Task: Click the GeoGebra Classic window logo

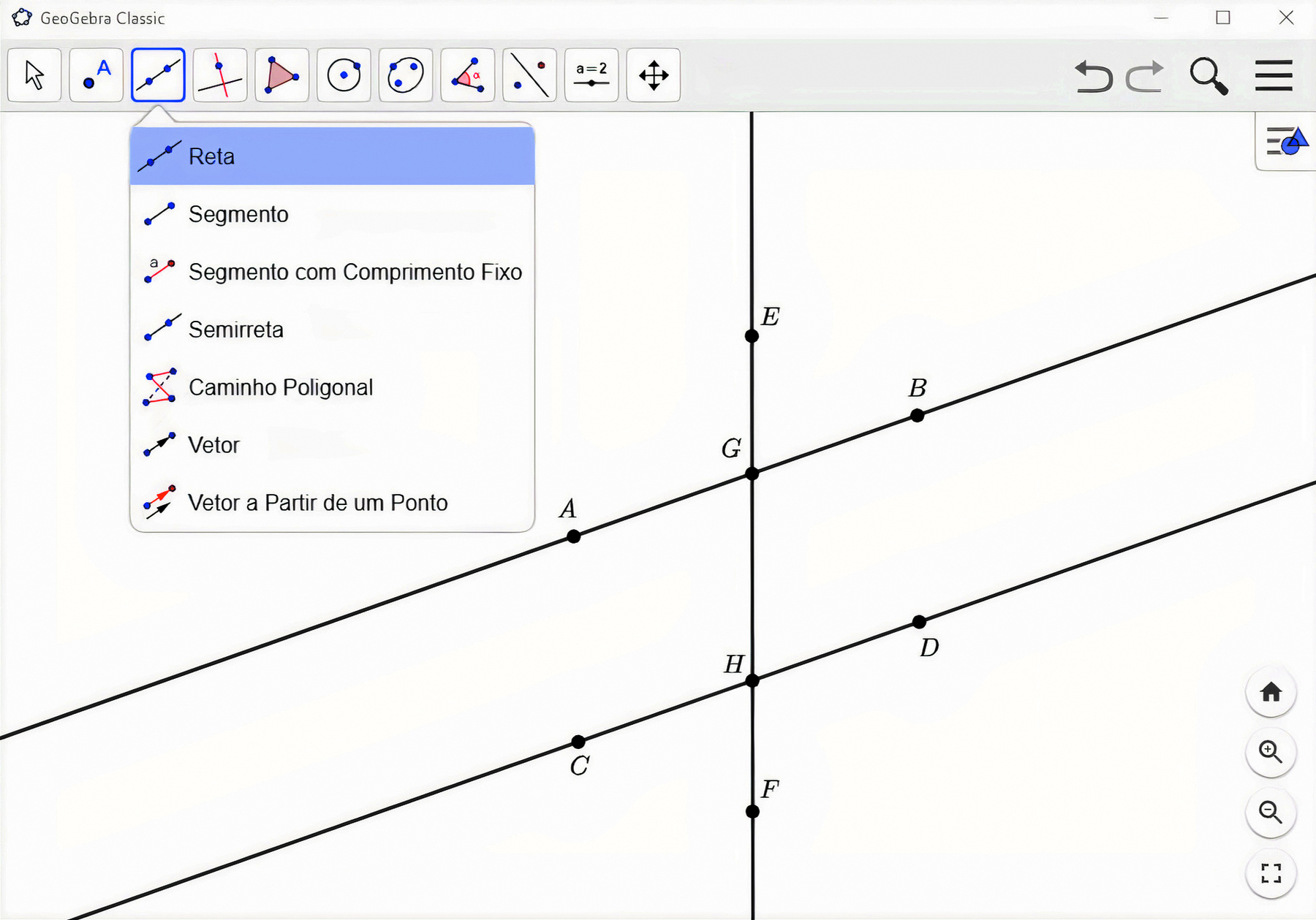Action: [22, 18]
